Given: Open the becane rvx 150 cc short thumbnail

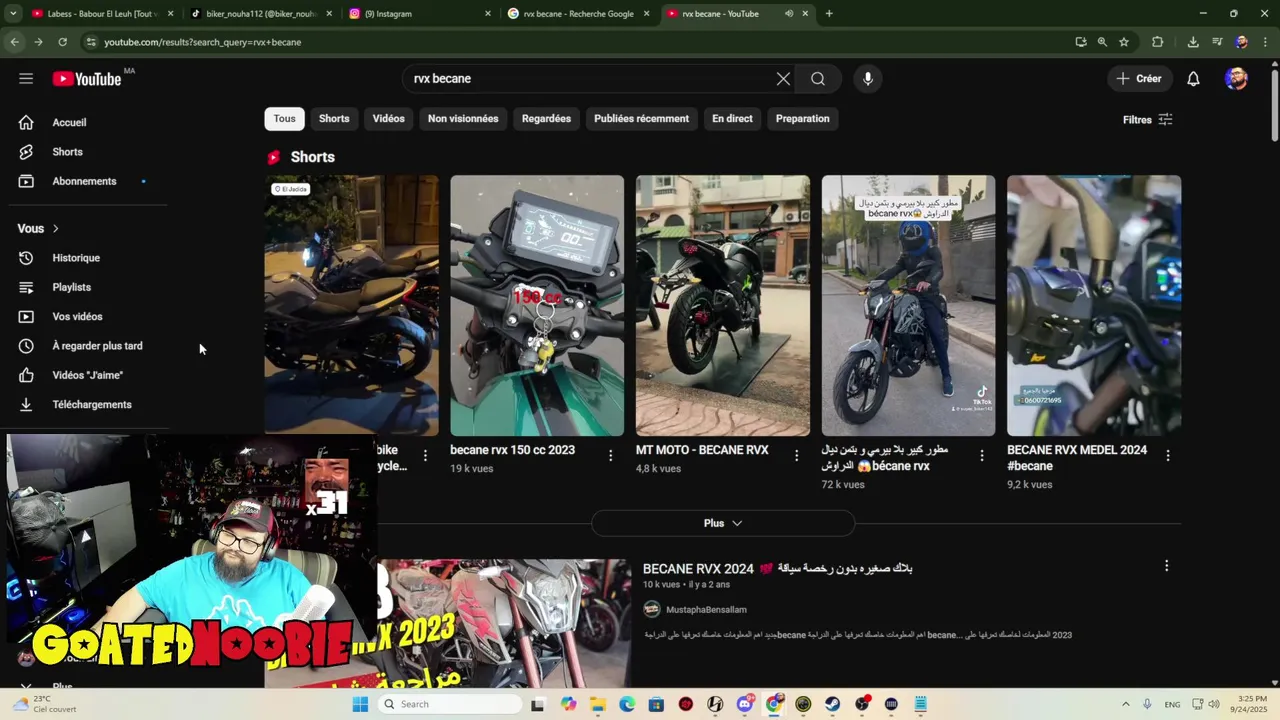Looking at the screenshot, I should click(x=537, y=305).
